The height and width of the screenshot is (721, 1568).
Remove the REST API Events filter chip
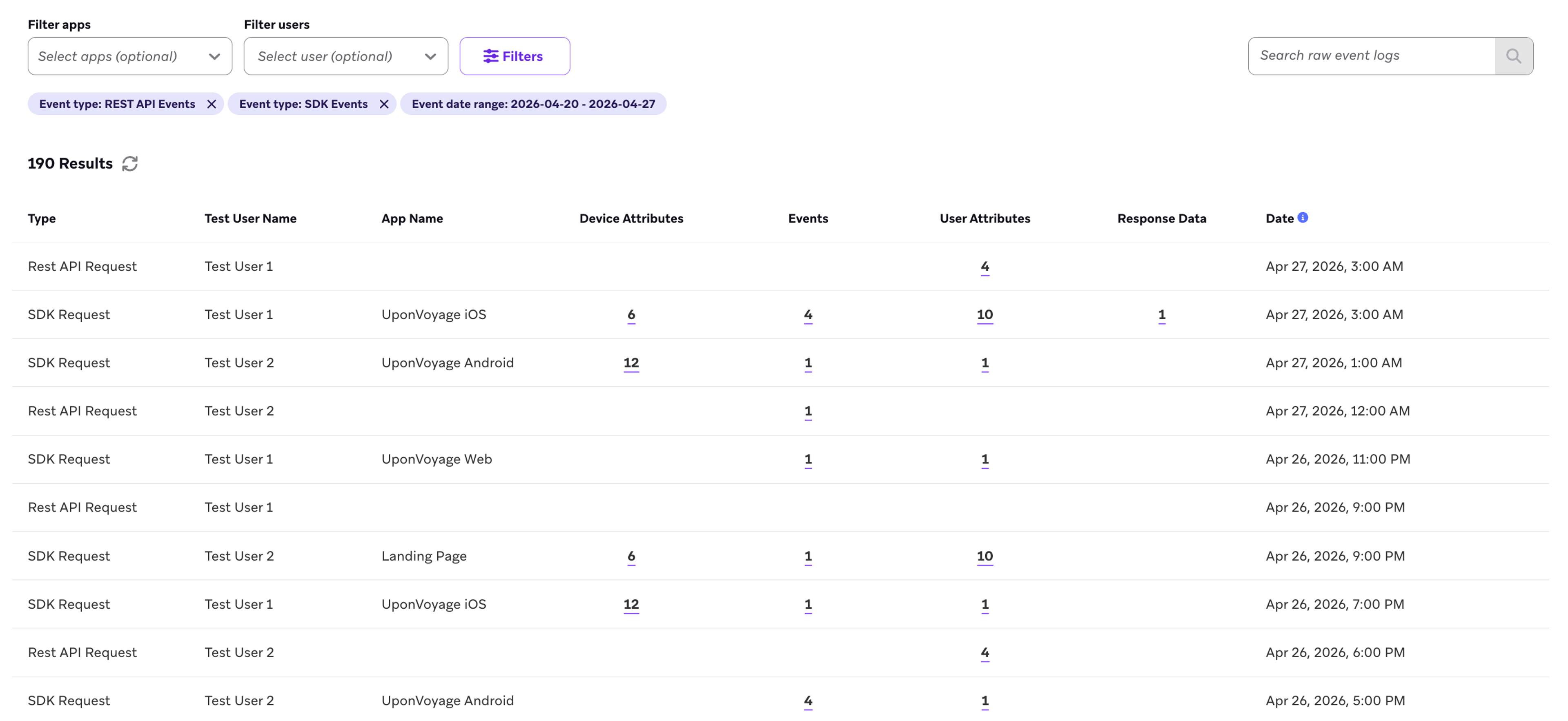coord(211,104)
